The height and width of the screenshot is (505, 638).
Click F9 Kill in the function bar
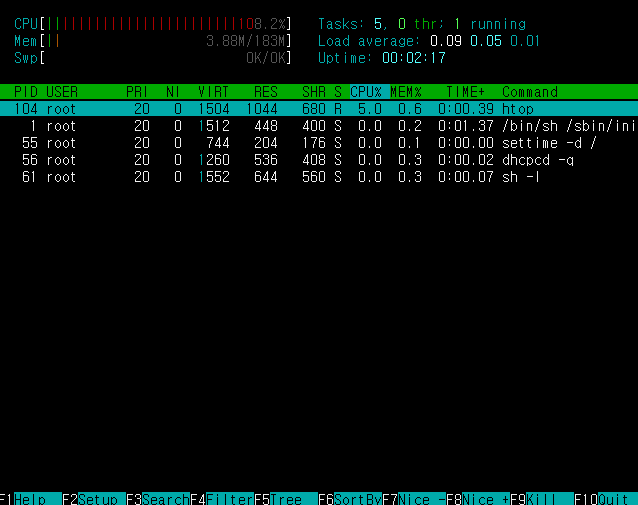point(542,499)
